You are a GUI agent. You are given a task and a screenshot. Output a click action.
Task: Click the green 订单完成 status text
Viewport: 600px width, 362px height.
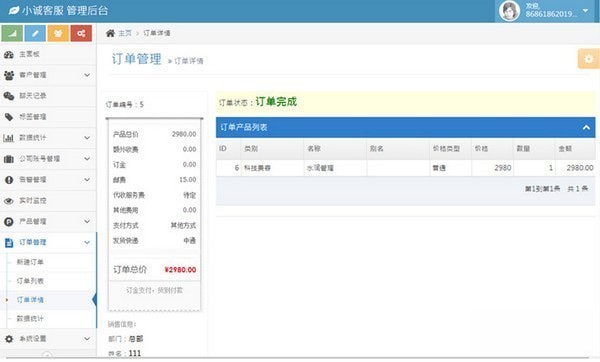276,102
